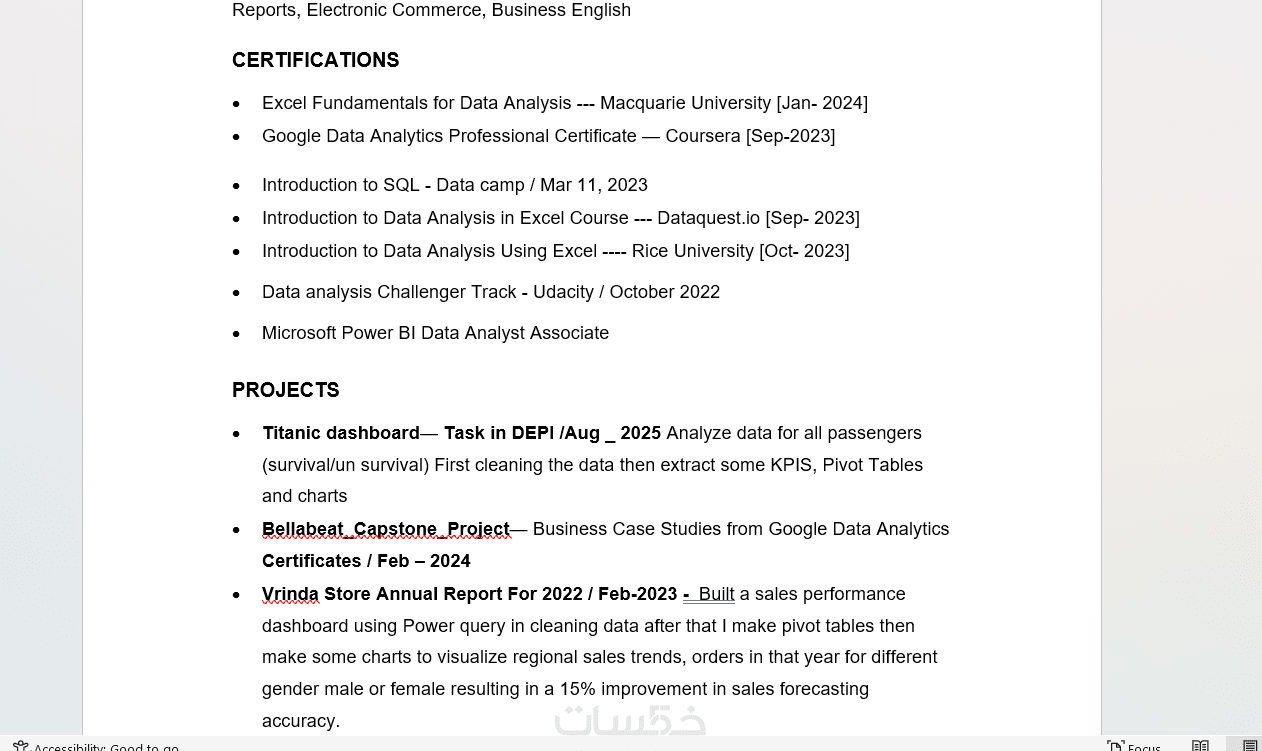The width and height of the screenshot is (1262, 751).
Task: Switch to Focus mode
Action: (x=1134, y=746)
